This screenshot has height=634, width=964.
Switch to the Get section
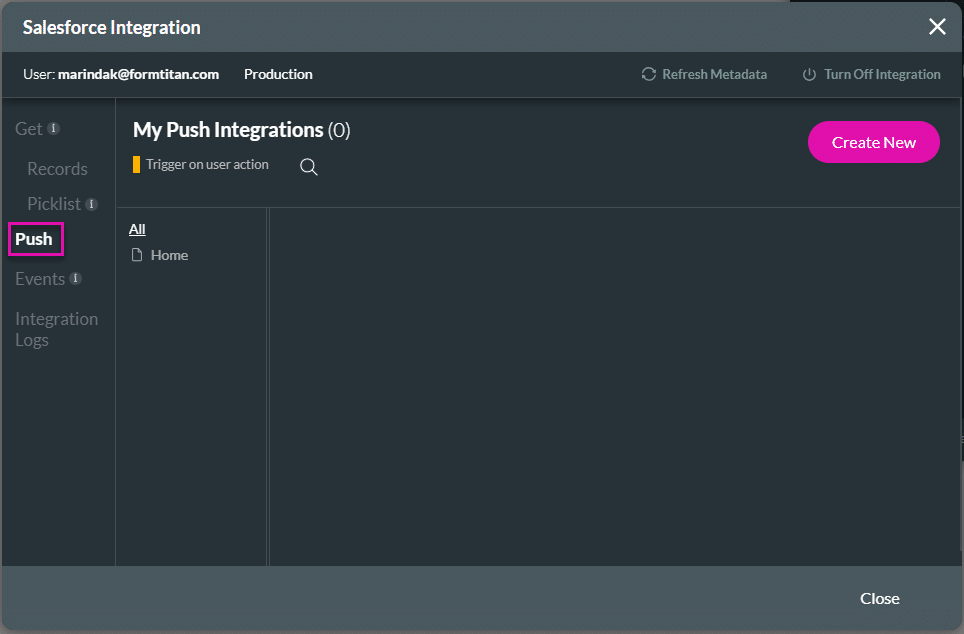tap(27, 128)
